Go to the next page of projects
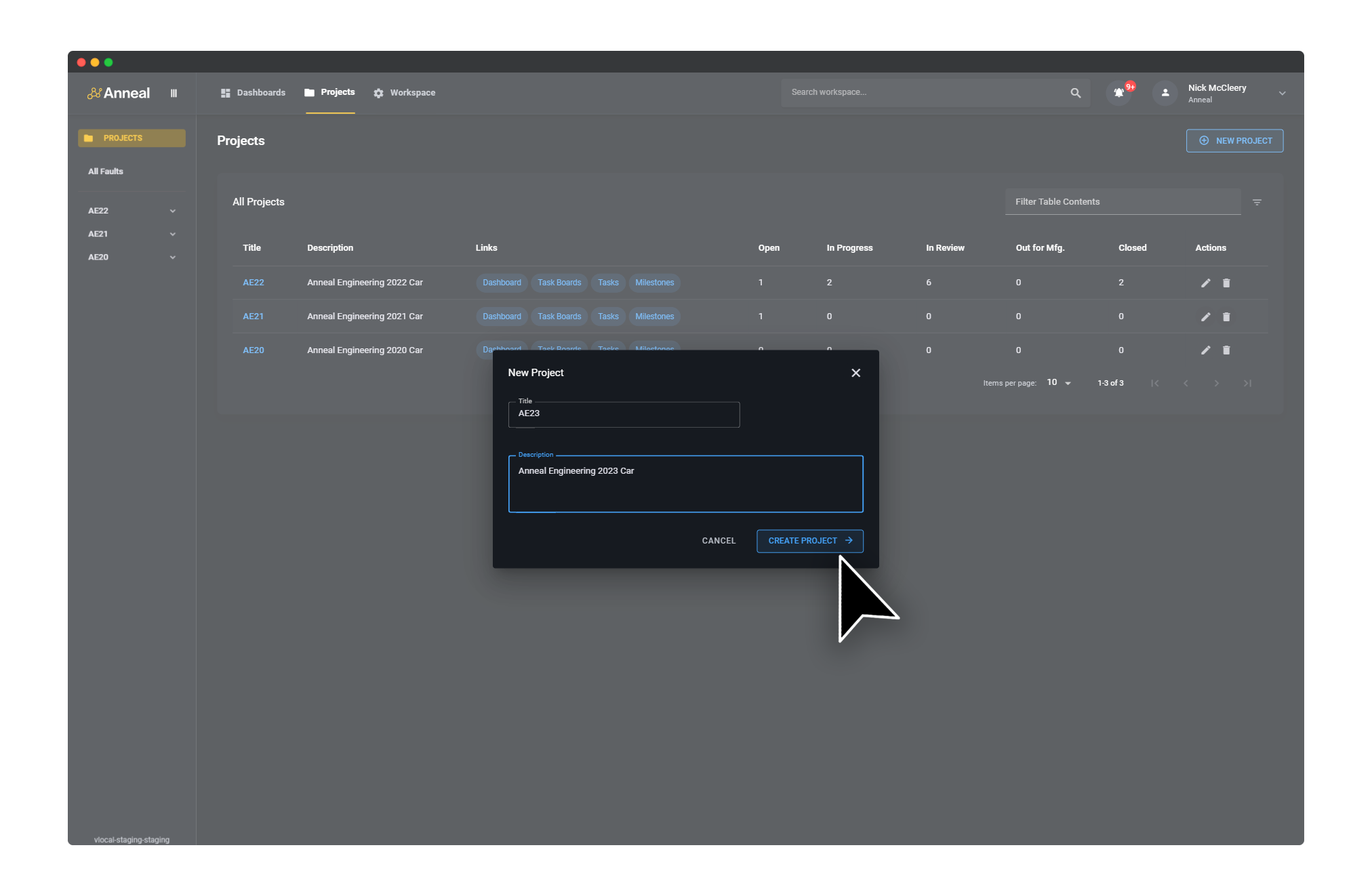1372x896 pixels. pos(1216,383)
